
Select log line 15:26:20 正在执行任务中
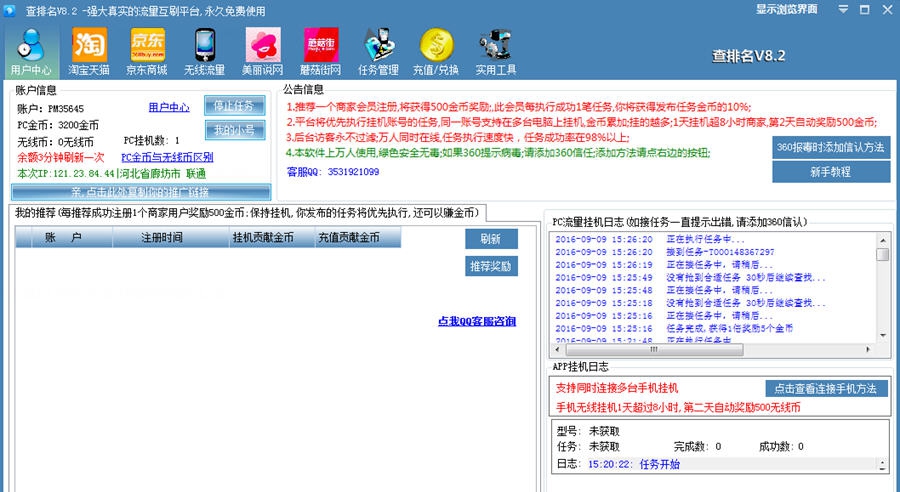[650, 239]
